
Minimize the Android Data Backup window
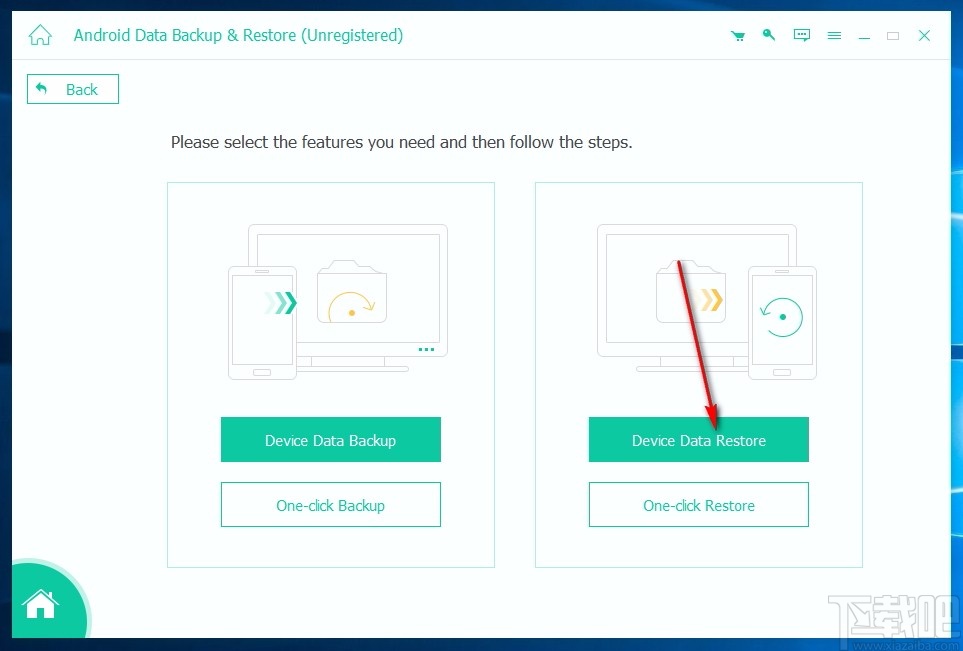[864, 36]
